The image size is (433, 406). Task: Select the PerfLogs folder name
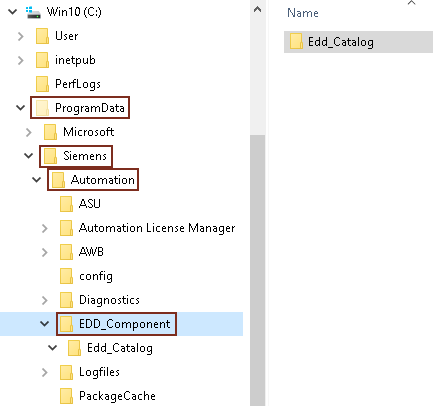(78, 84)
